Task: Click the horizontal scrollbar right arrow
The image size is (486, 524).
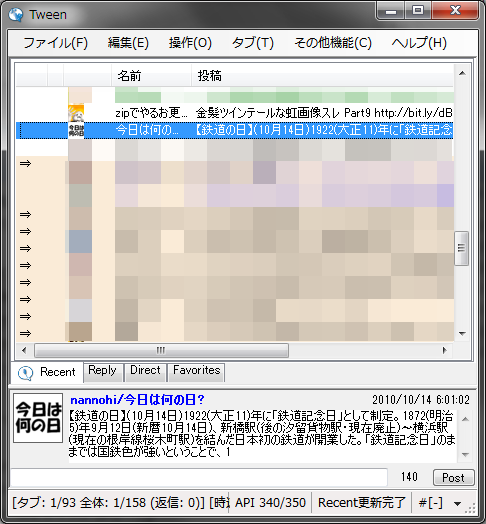Action: point(445,350)
